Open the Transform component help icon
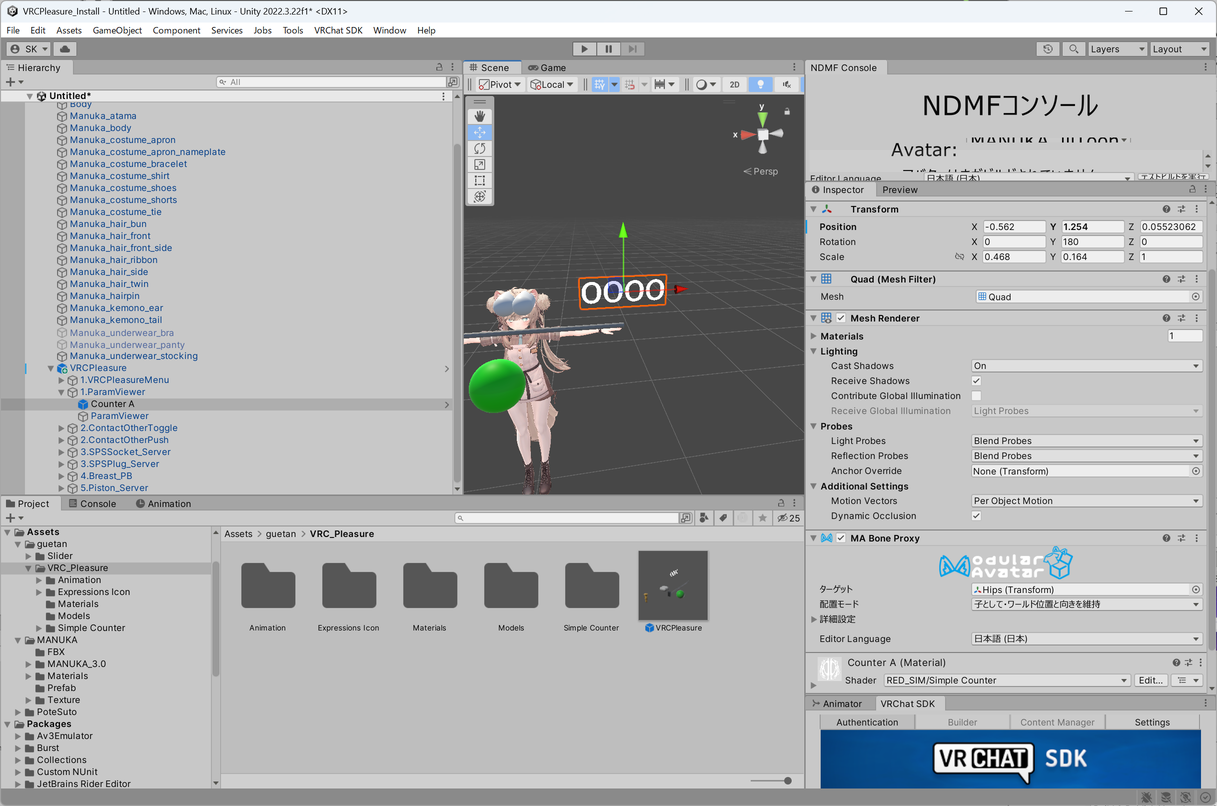 coord(1166,209)
